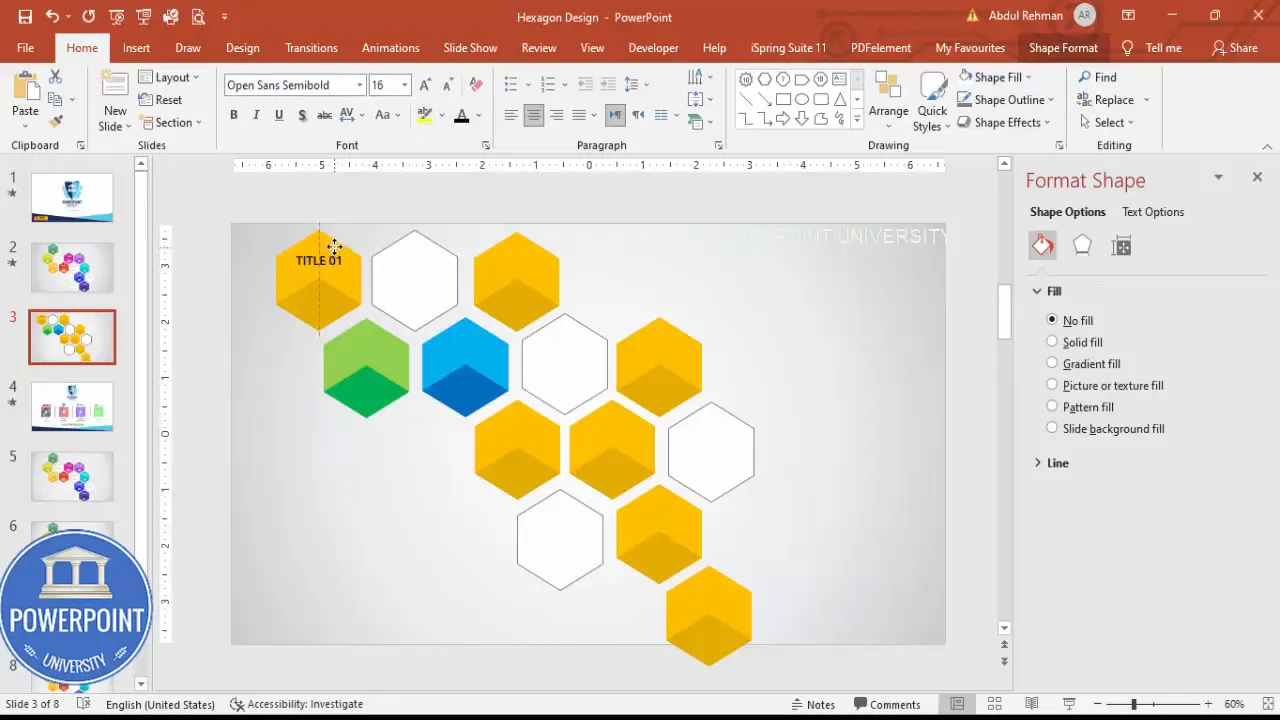Screen dimensions: 1280x720
Task: Save the presentation from the quick access toolbar
Action: 25,17
